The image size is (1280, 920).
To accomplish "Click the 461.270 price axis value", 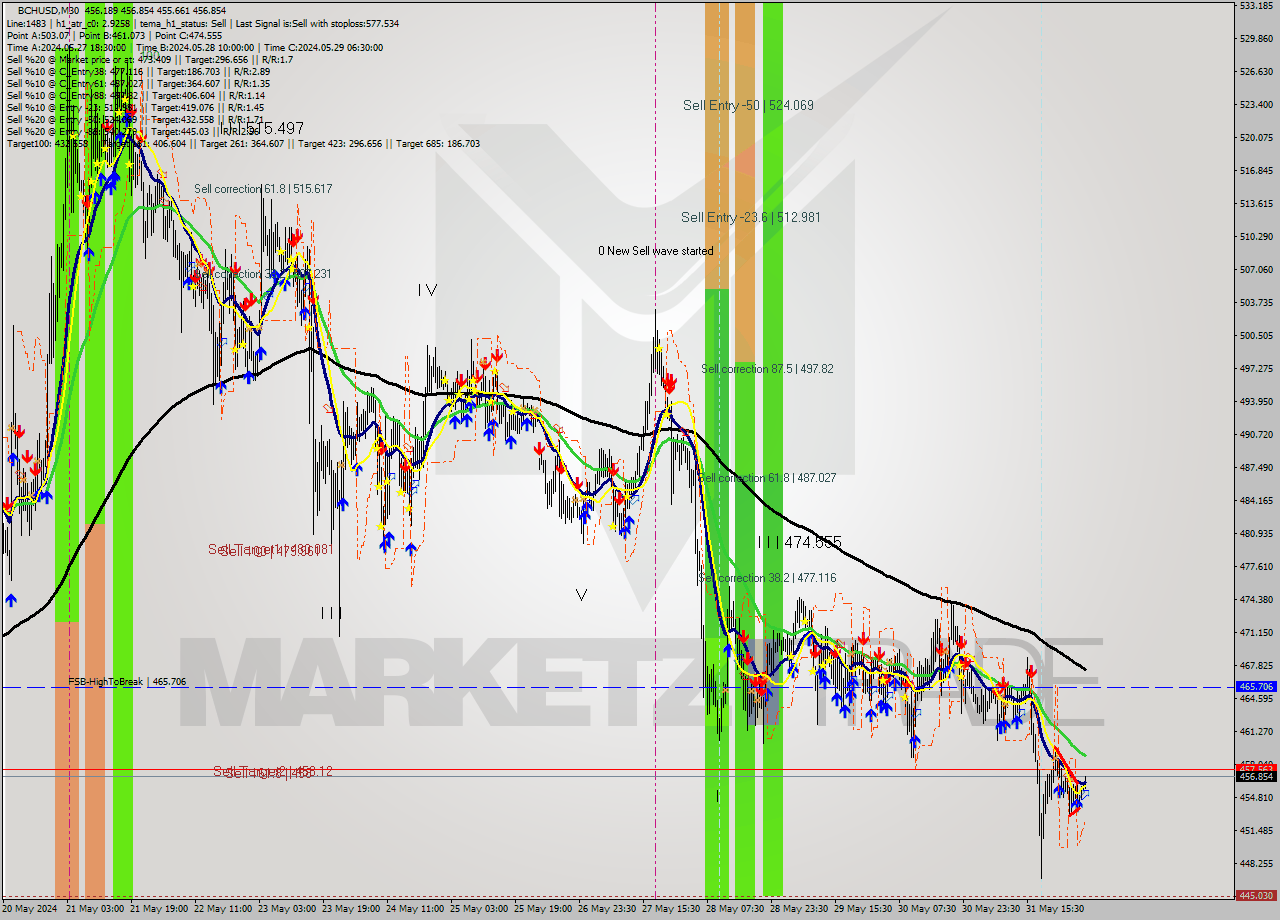I will [1256, 731].
